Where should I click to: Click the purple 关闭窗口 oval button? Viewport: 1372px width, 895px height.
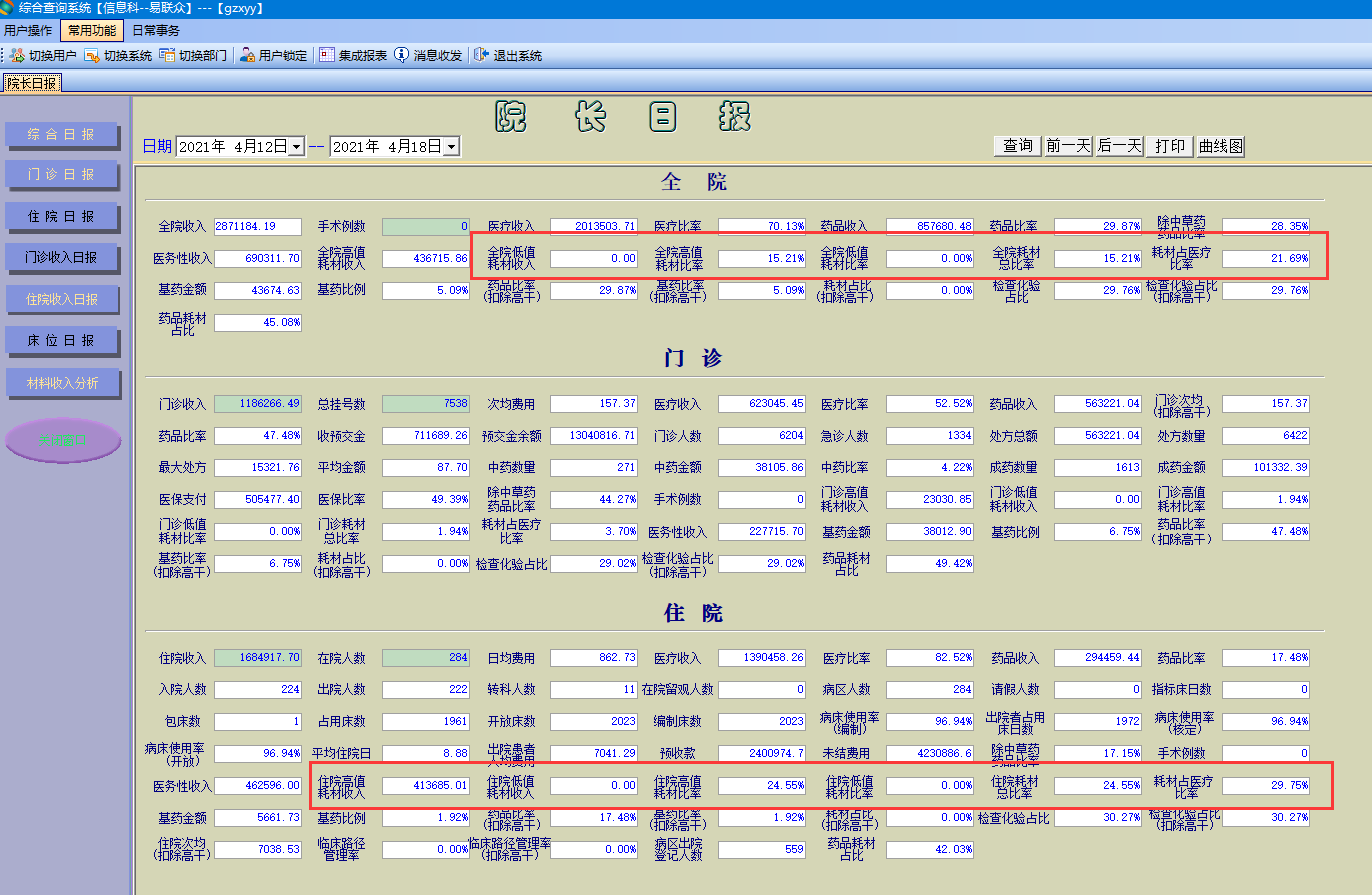(63, 440)
